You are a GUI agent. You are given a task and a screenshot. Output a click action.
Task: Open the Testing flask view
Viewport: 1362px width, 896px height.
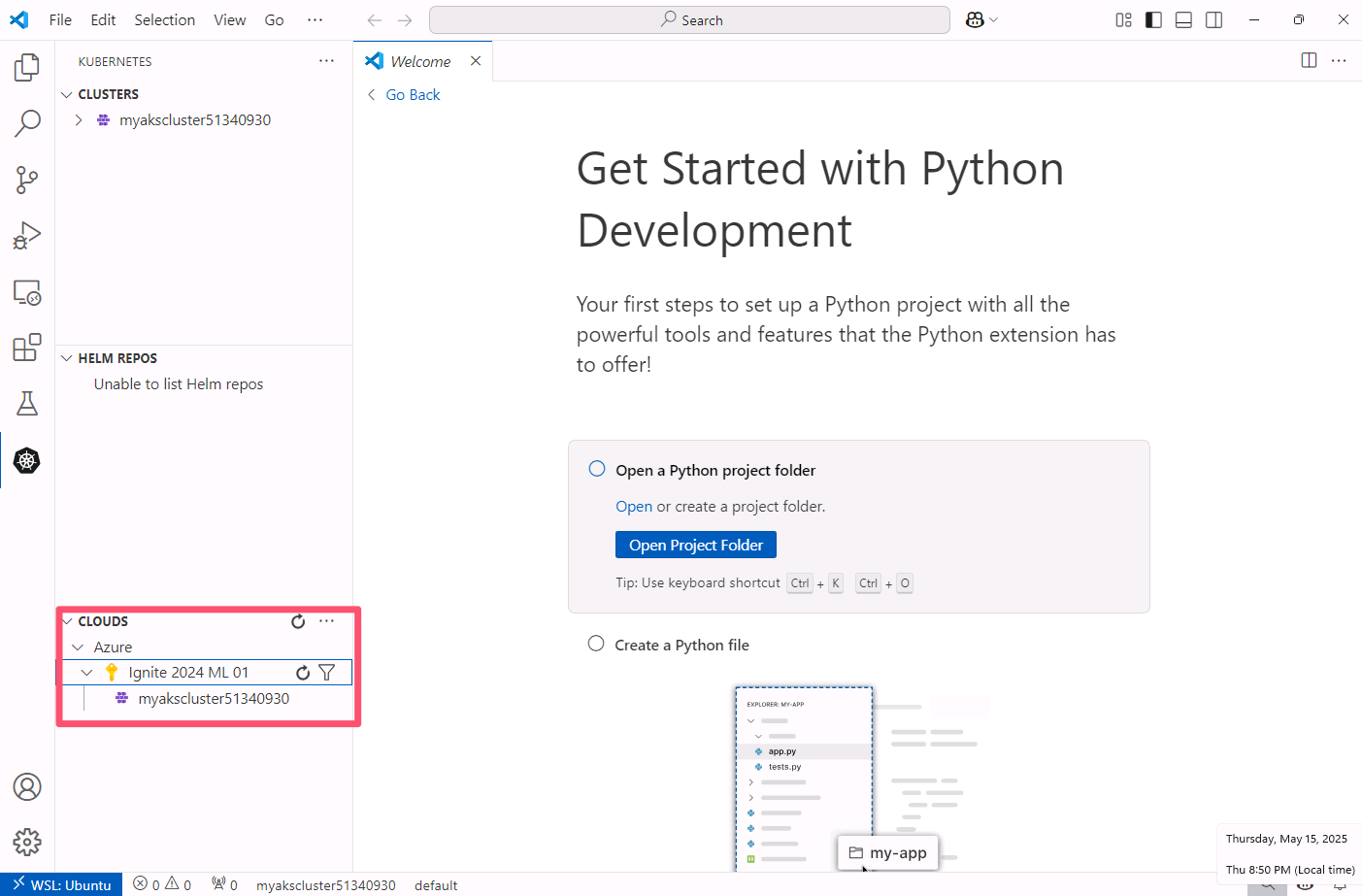pos(27,404)
